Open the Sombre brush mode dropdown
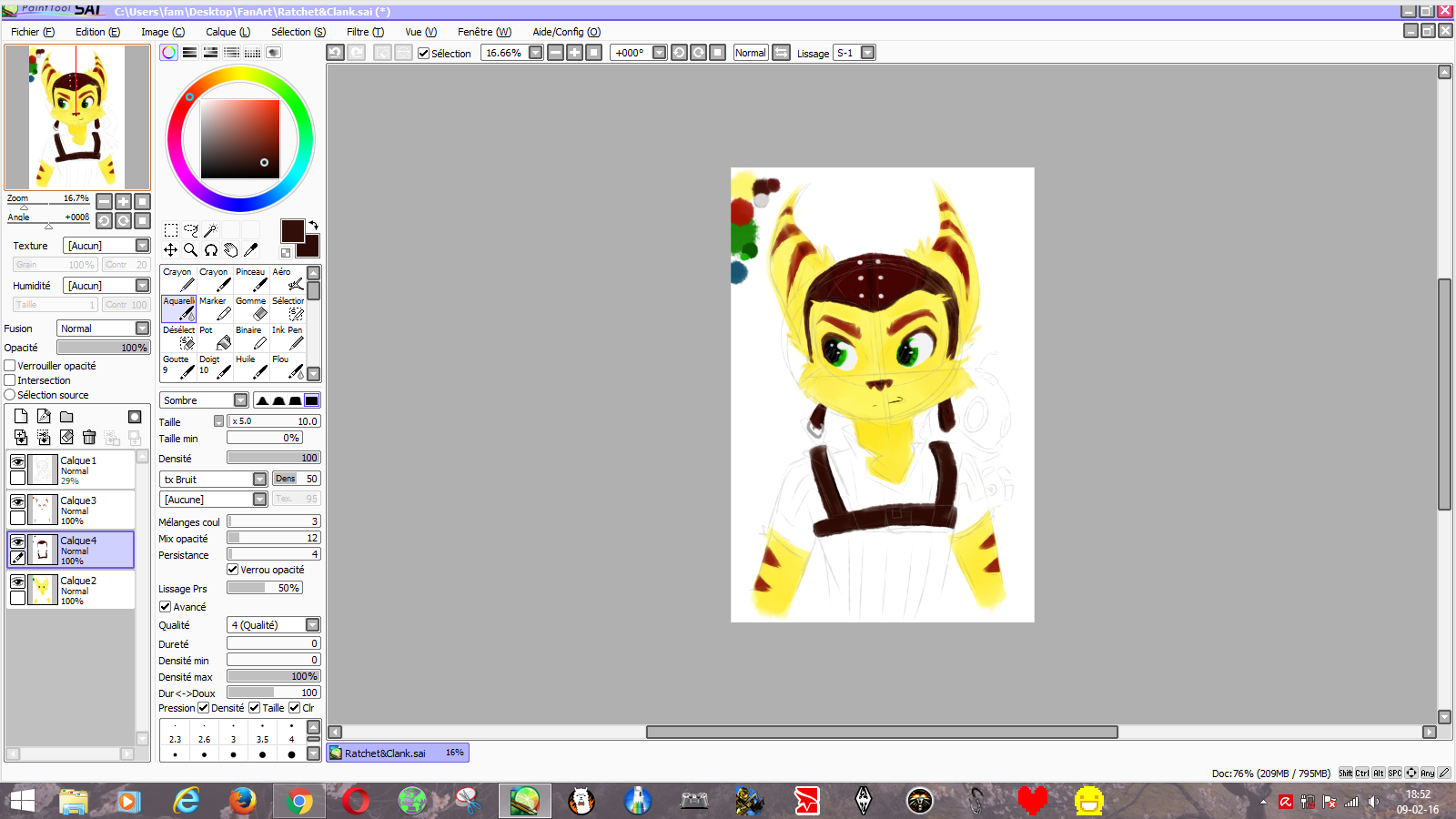This screenshot has height=819, width=1456. coord(204,400)
